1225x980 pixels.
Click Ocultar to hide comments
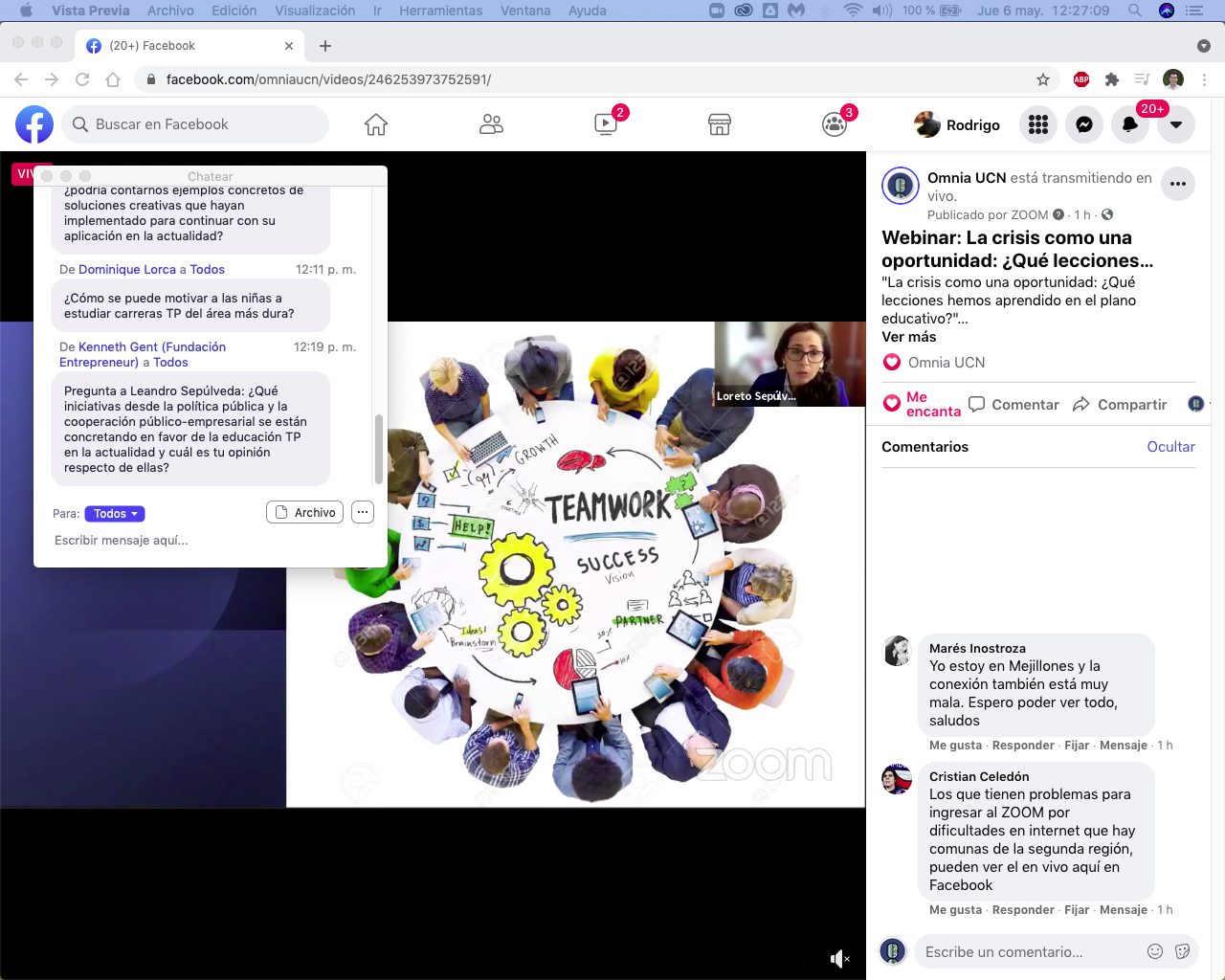tap(1170, 447)
